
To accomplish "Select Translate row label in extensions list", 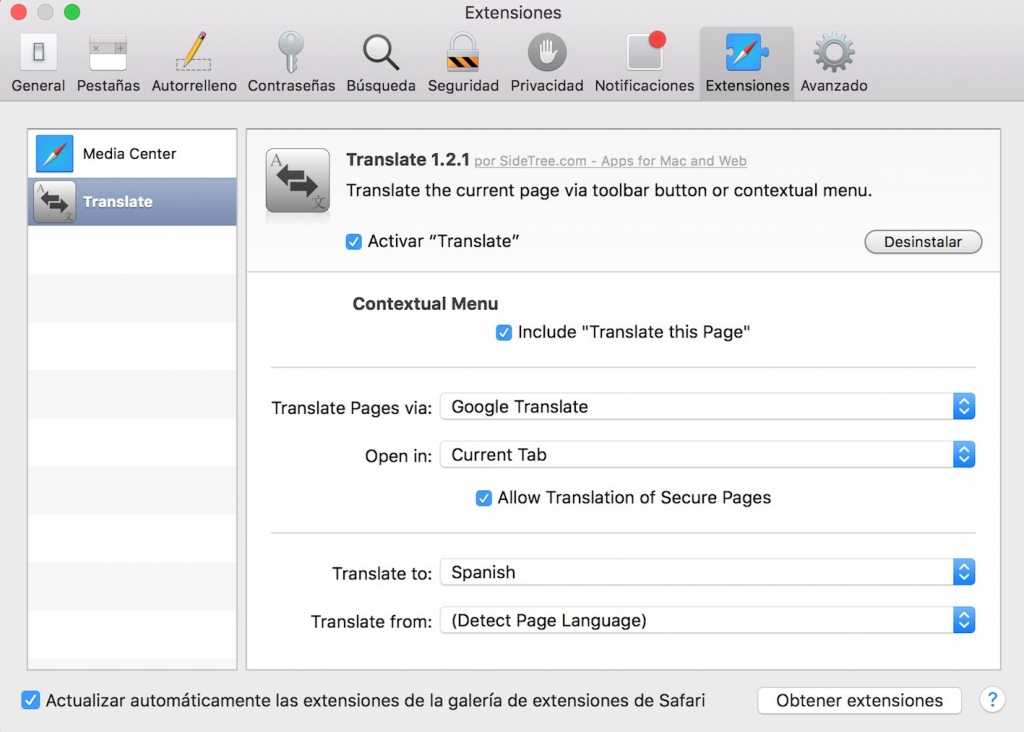I will click(118, 202).
